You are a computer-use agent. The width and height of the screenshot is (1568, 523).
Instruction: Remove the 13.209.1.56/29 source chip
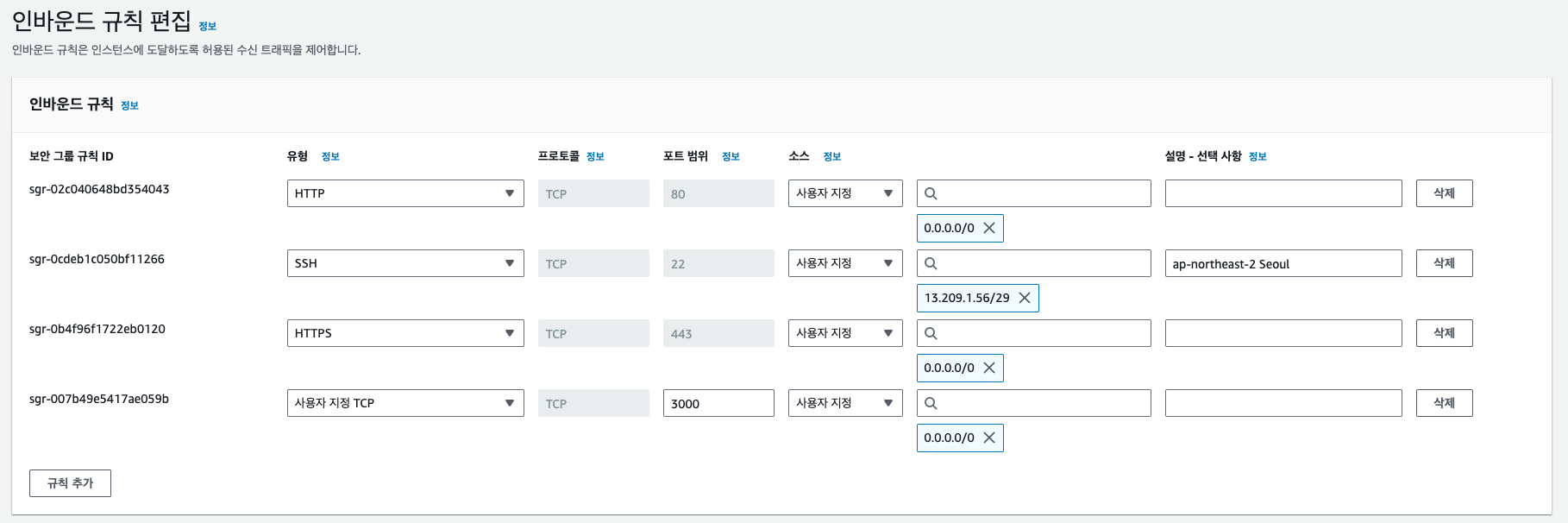pyautogui.click(x=1025, y=298)
